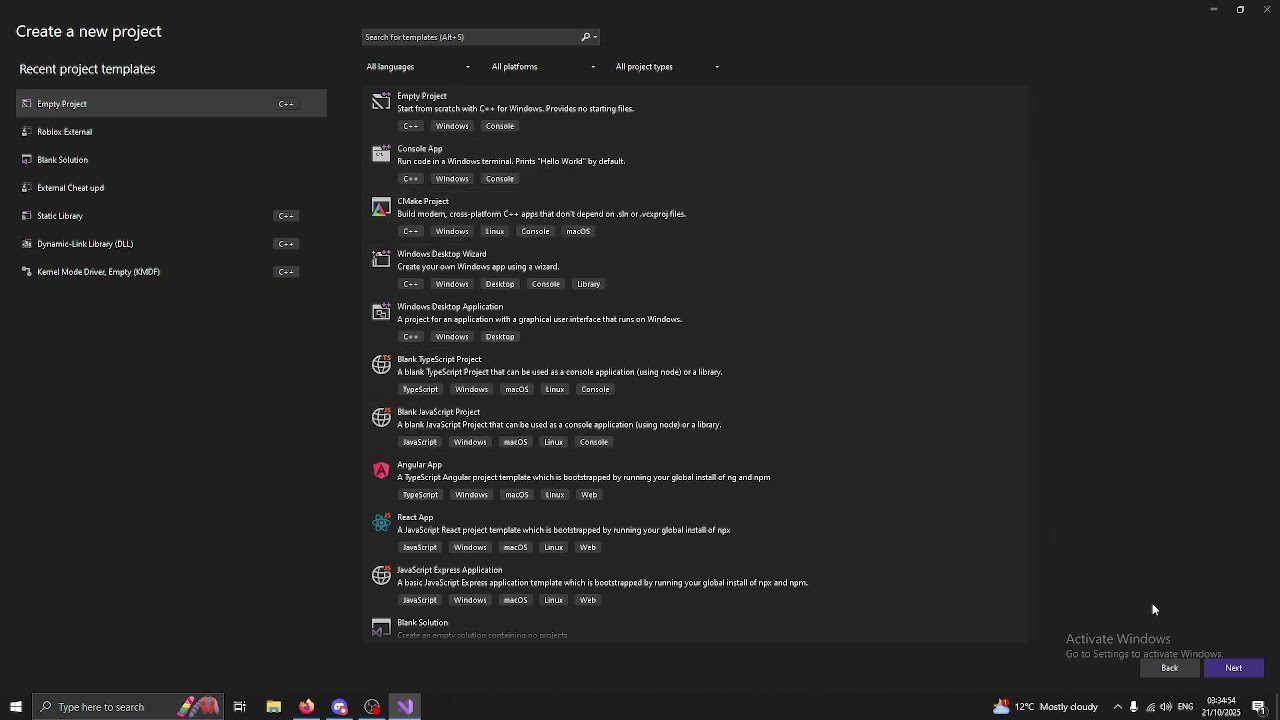
Task: Switch input language via ENG indicator
Action: point(1186,707)
